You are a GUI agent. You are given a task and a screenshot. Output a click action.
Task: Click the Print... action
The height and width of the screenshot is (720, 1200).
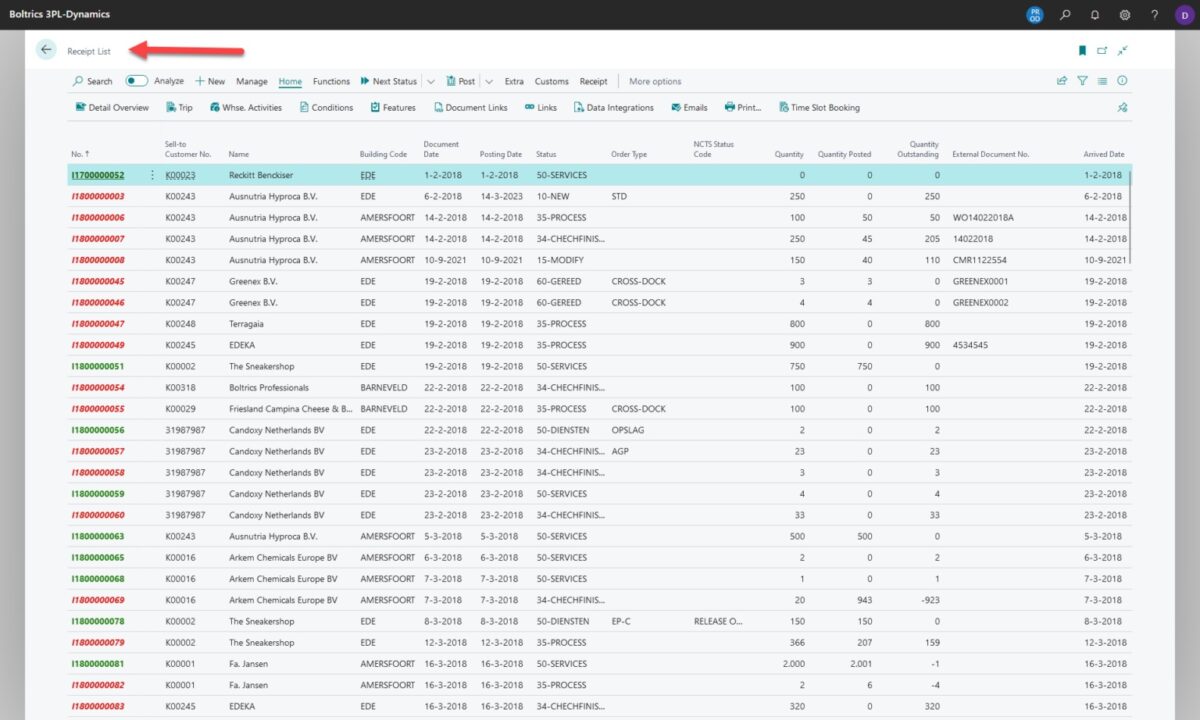[743, 108]
